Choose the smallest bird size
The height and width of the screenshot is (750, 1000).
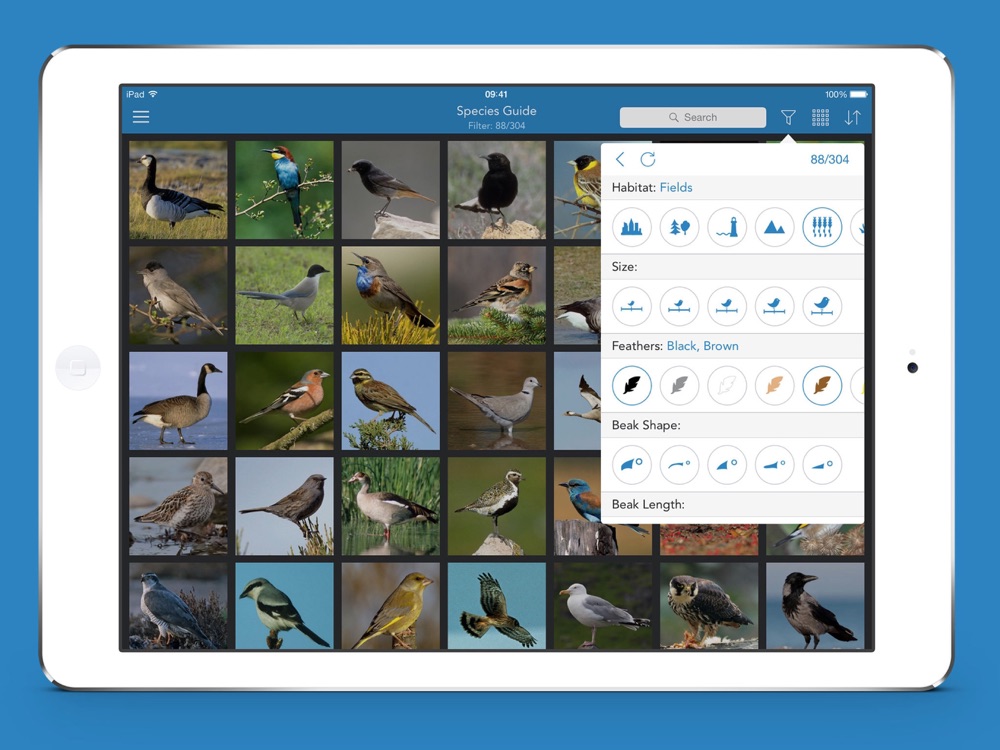point(631,306)
